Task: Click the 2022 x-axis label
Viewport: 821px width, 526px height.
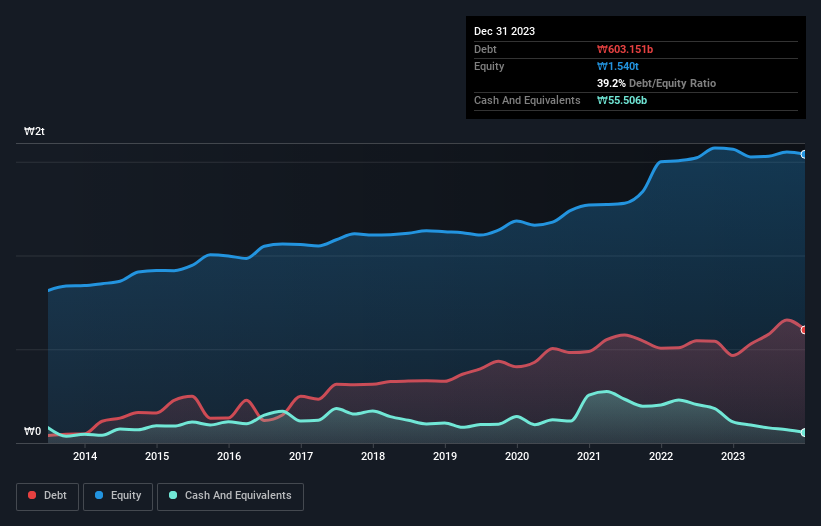Action: coord(661,456)
